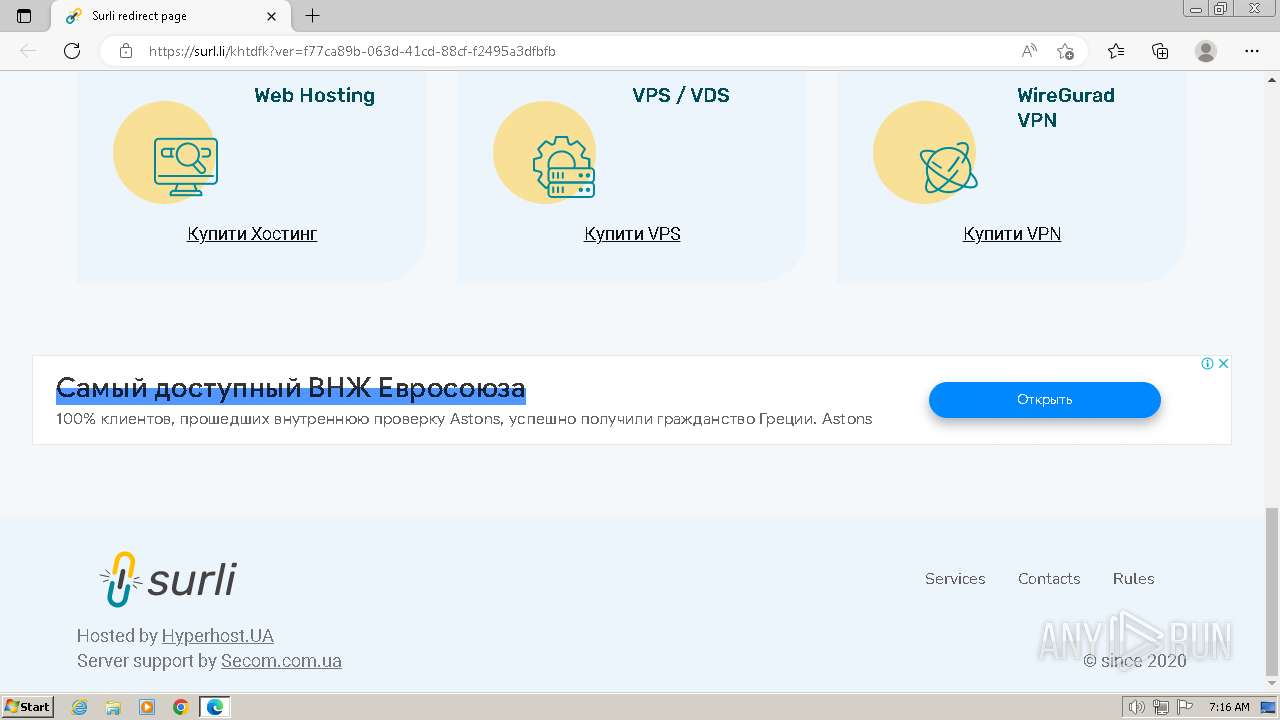Viewport: 1280px width, 720px height.
Task: Click the Web Hosting heading
Action: click(314, 96)
